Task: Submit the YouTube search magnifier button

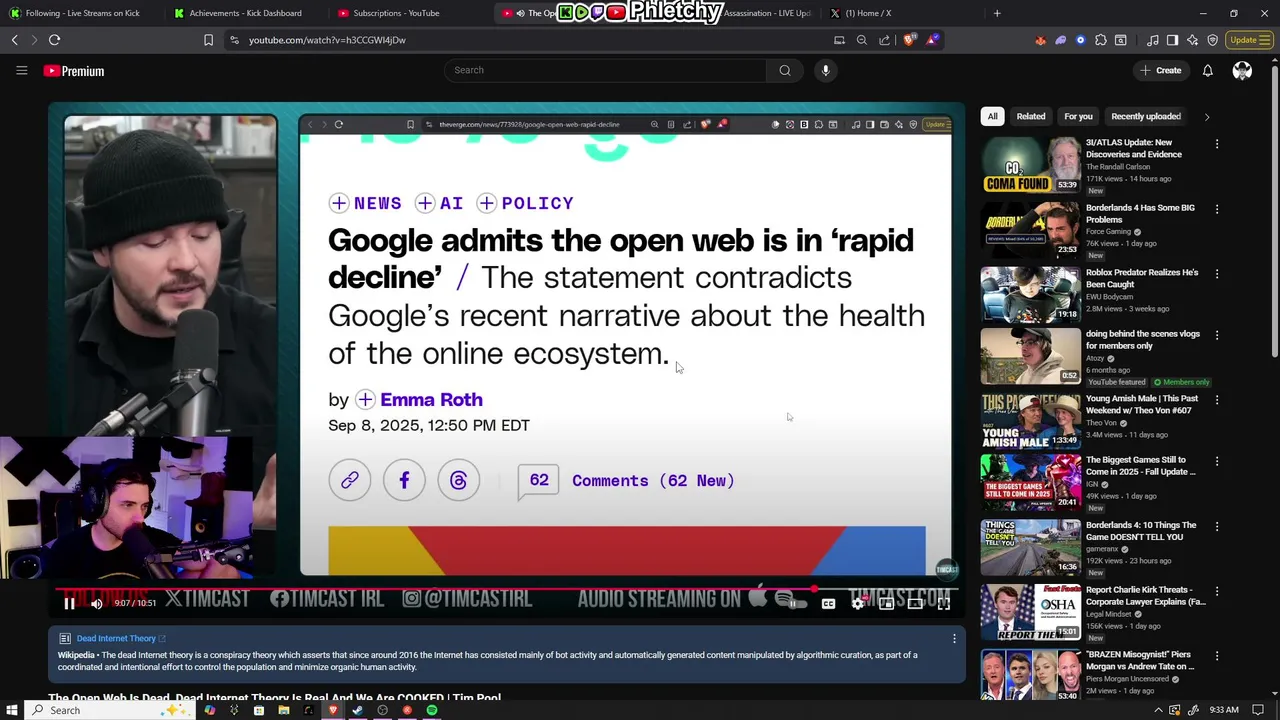Action: tap(785, 70)
